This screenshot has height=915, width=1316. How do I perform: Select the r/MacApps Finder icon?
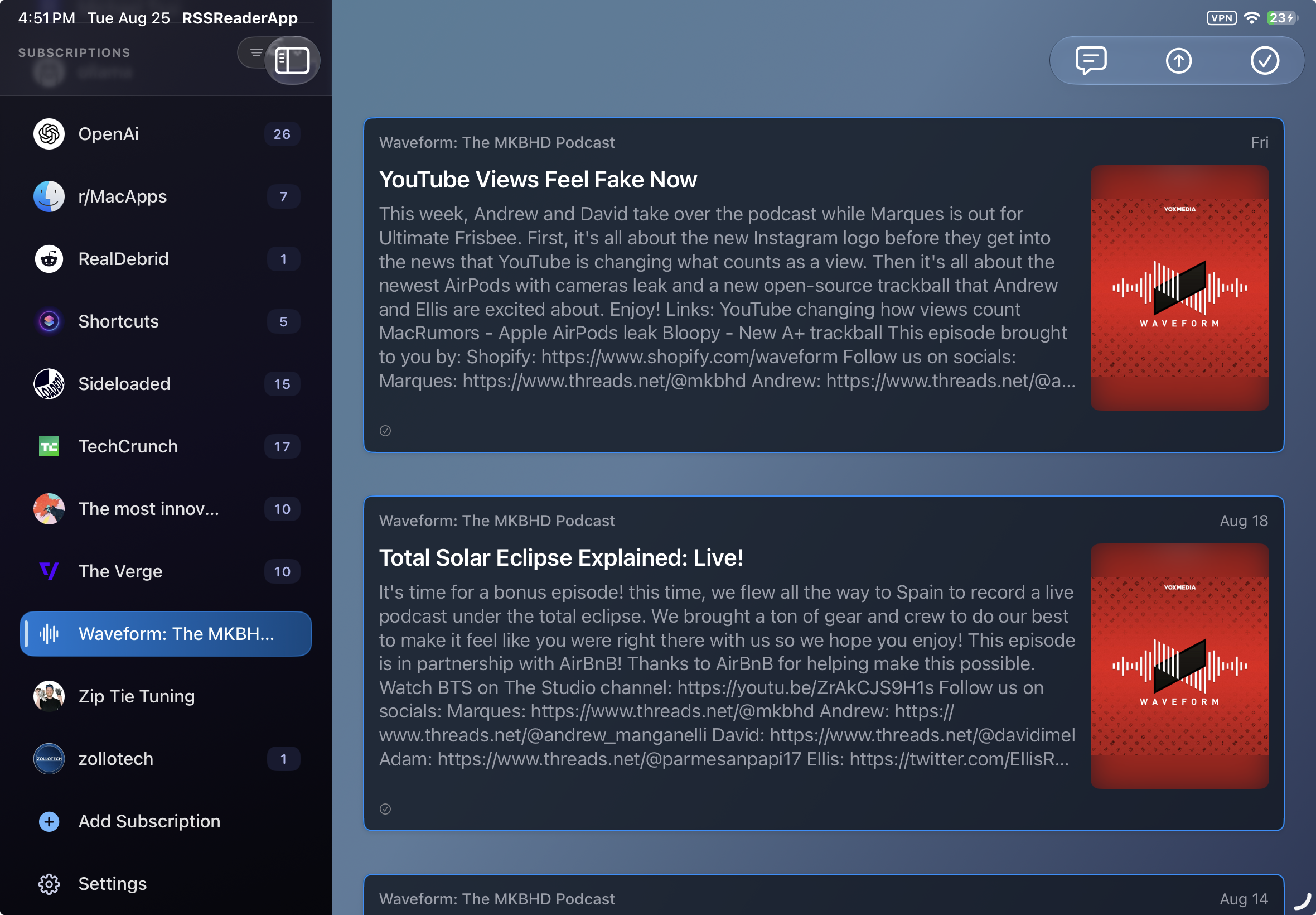pyautogui.click(x=49, y=196)
